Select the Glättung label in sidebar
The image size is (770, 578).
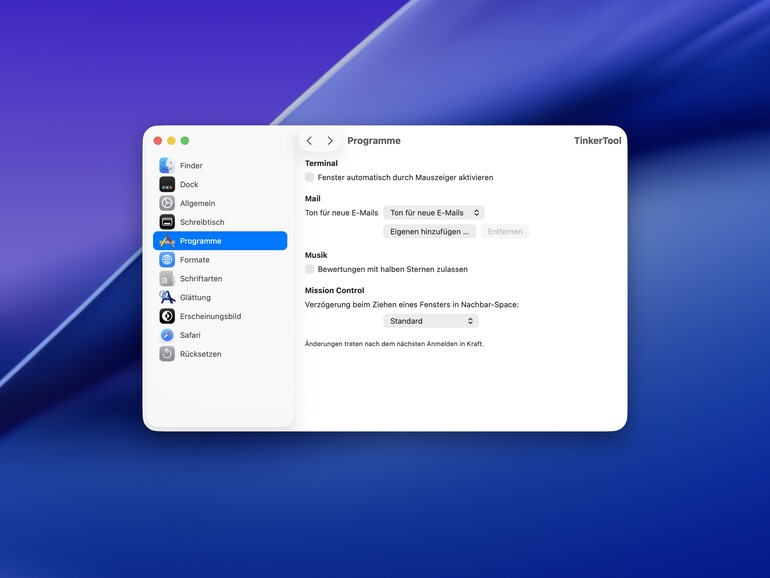point(195,297)
